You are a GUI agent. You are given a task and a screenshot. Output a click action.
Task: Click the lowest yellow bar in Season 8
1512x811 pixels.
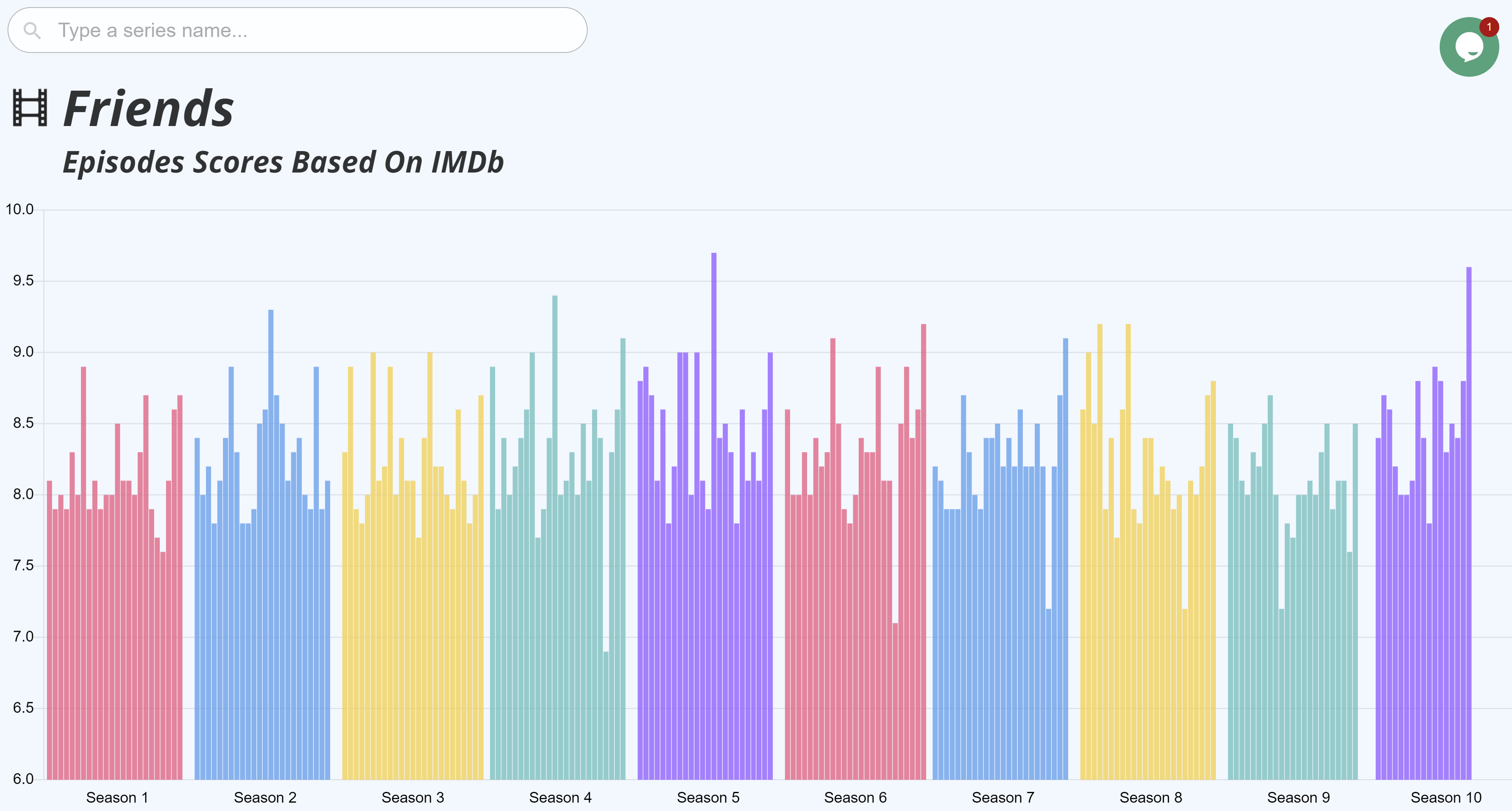click(1185, 694)
